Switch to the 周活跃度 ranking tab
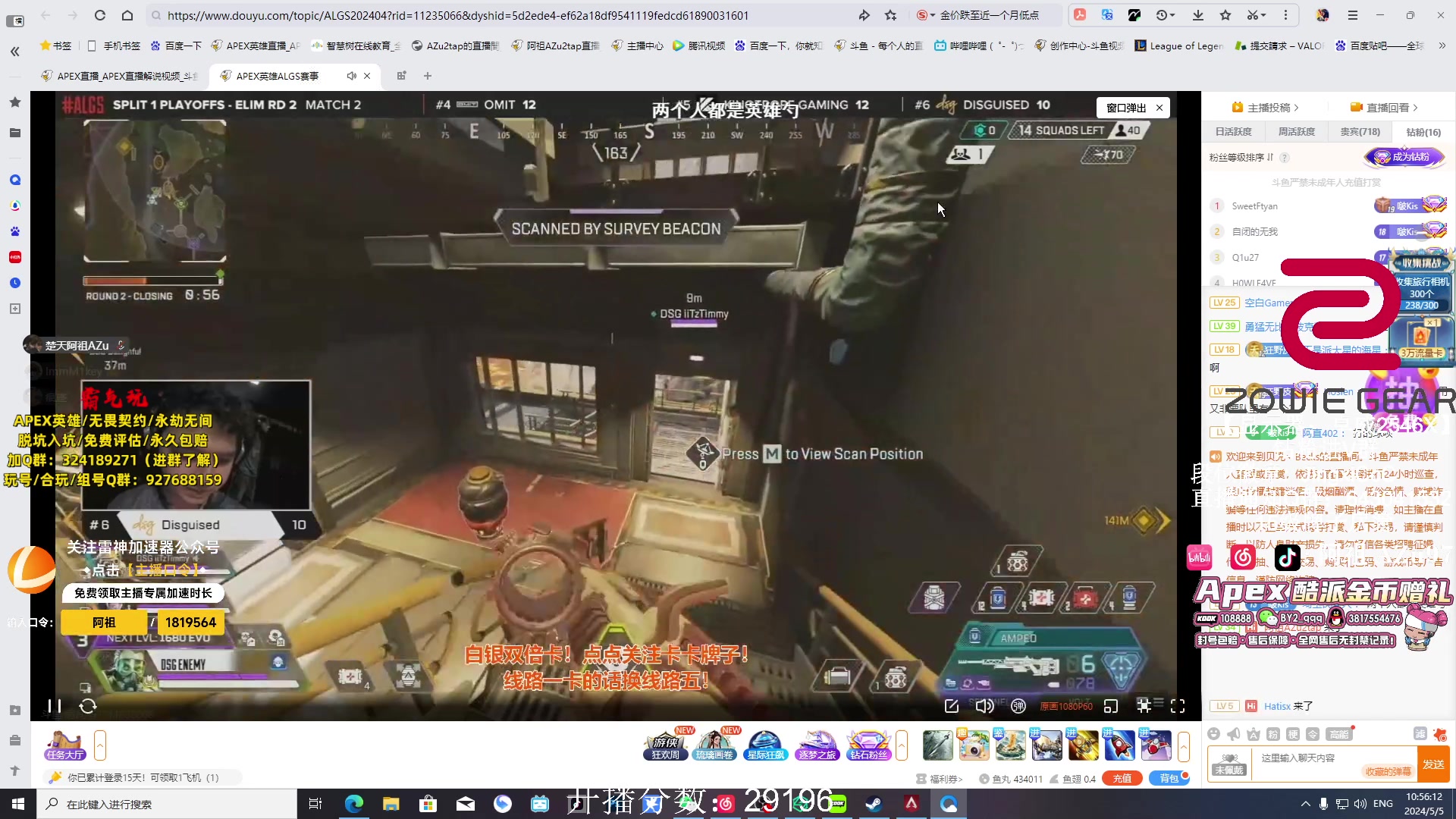This screenshot has width=1456, height=819. pyautogui.click(x=1297, y=132)
